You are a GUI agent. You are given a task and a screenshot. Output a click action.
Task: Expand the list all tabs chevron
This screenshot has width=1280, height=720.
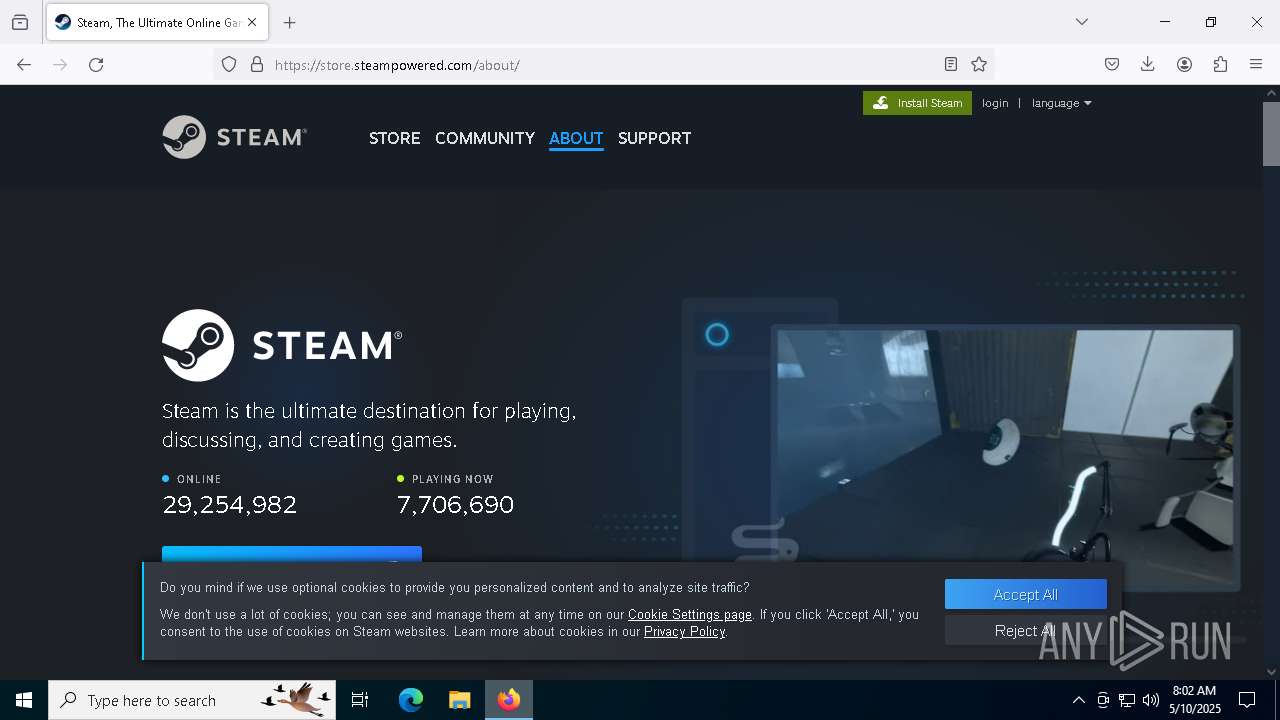pyautogui.click(x=1082, y=22)
